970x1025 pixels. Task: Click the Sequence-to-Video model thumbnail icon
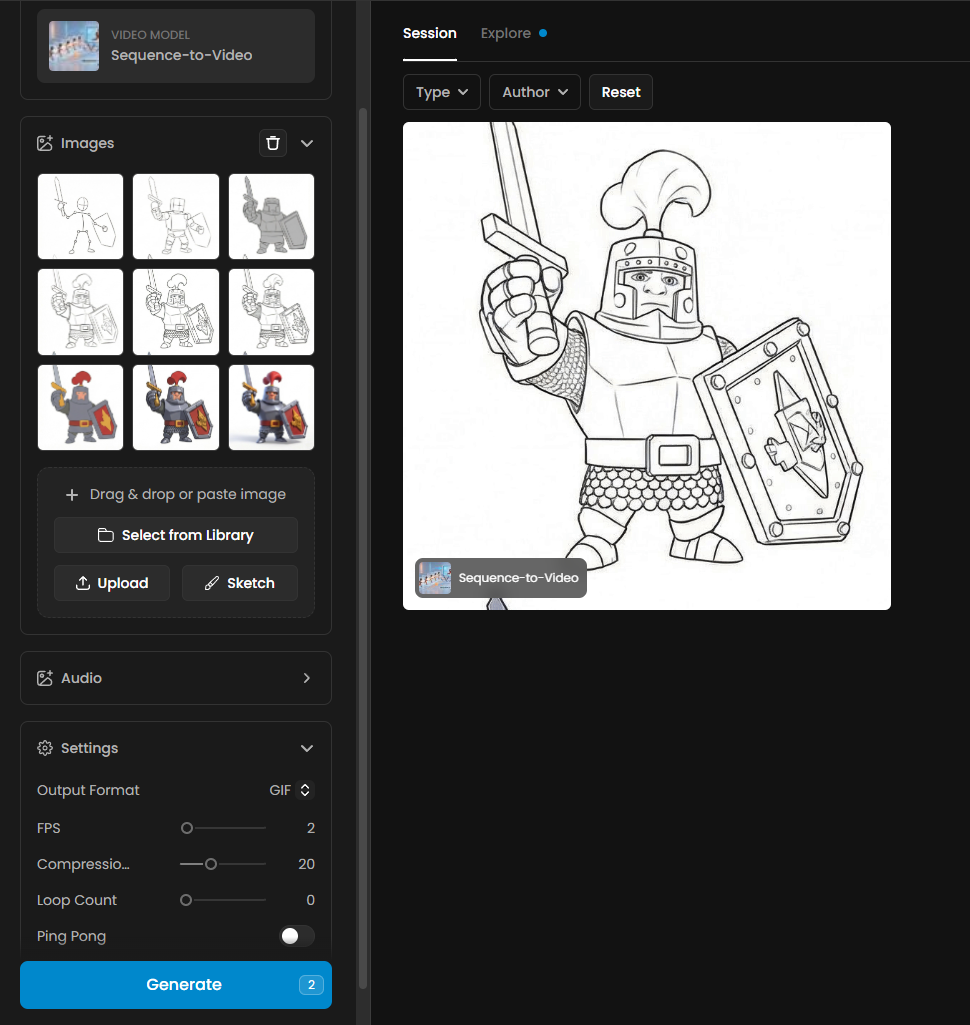tap(74, 46)
